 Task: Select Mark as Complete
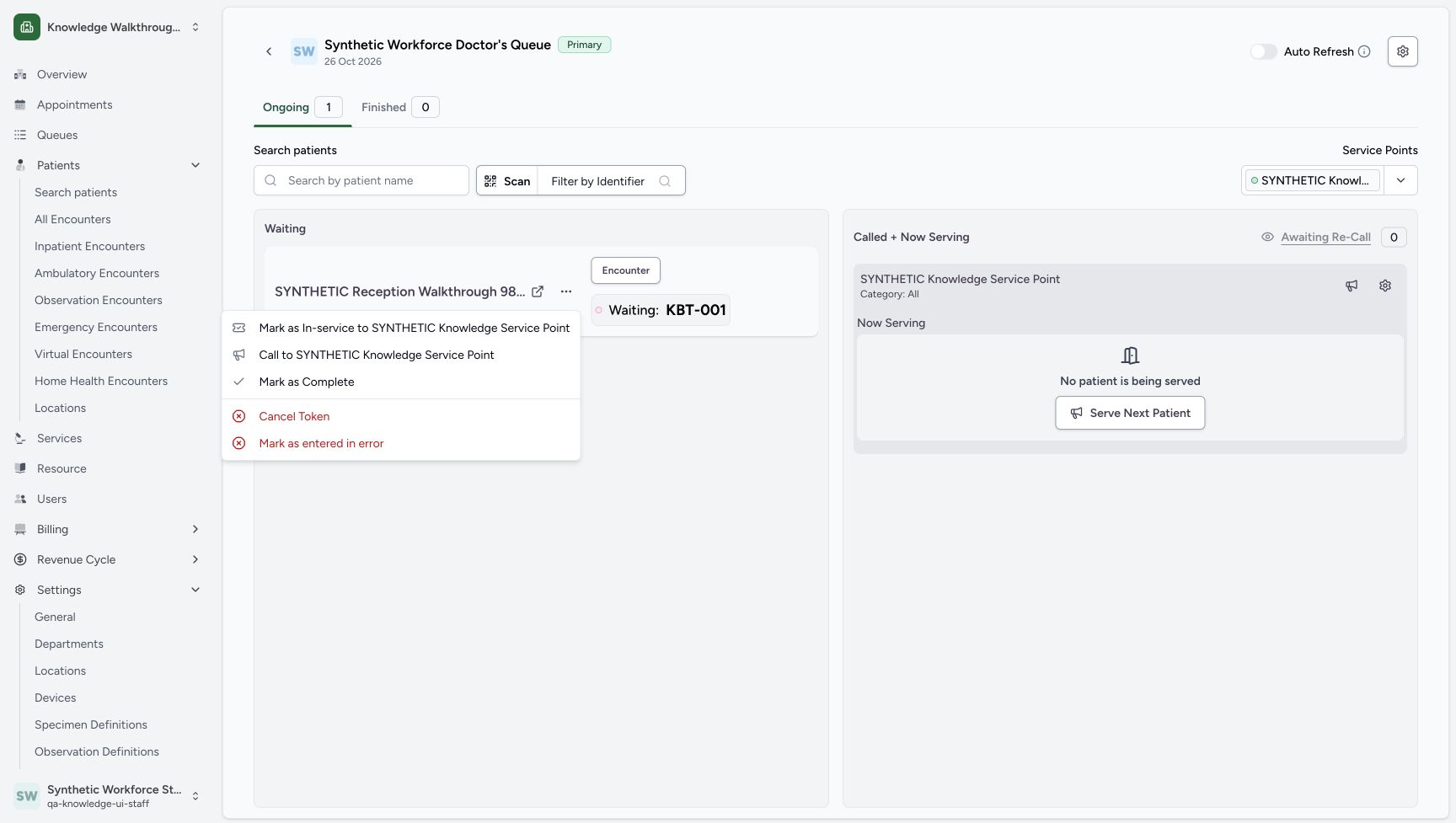[x=401, y=382]
